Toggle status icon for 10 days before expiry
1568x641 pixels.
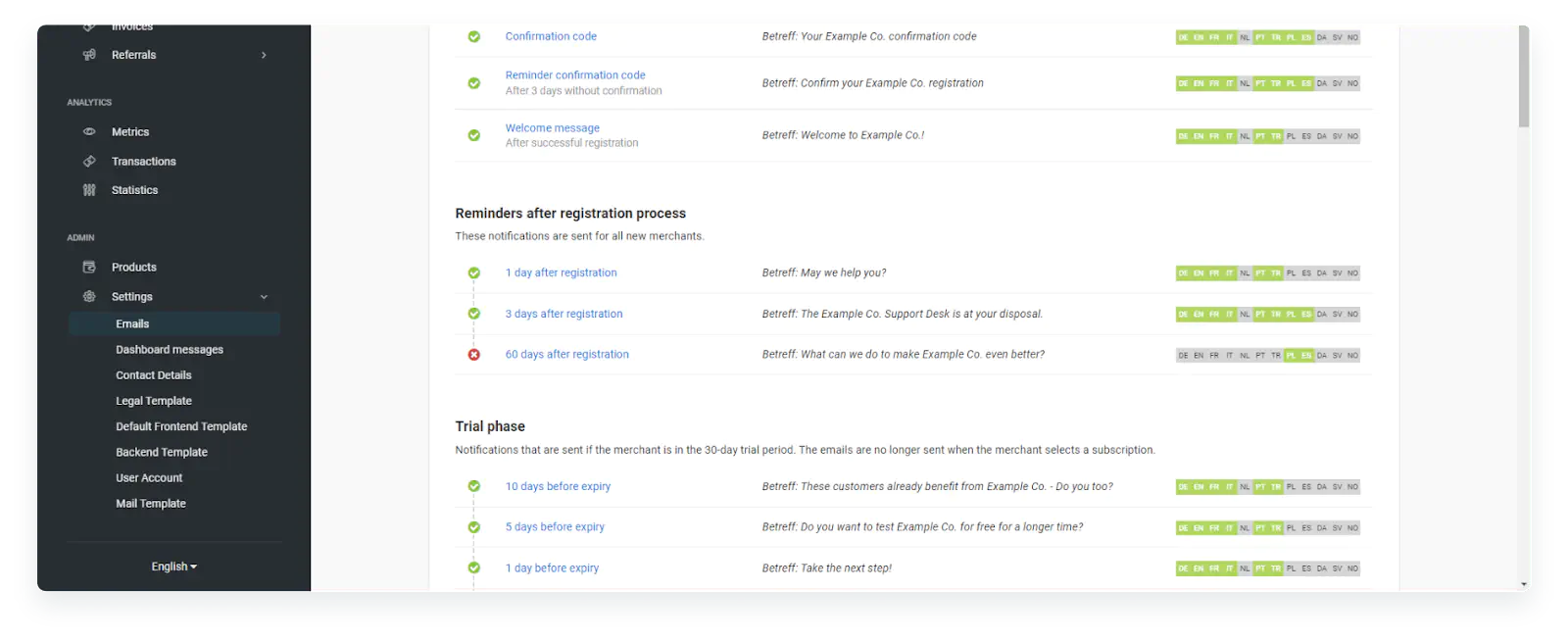coord(474,486)
